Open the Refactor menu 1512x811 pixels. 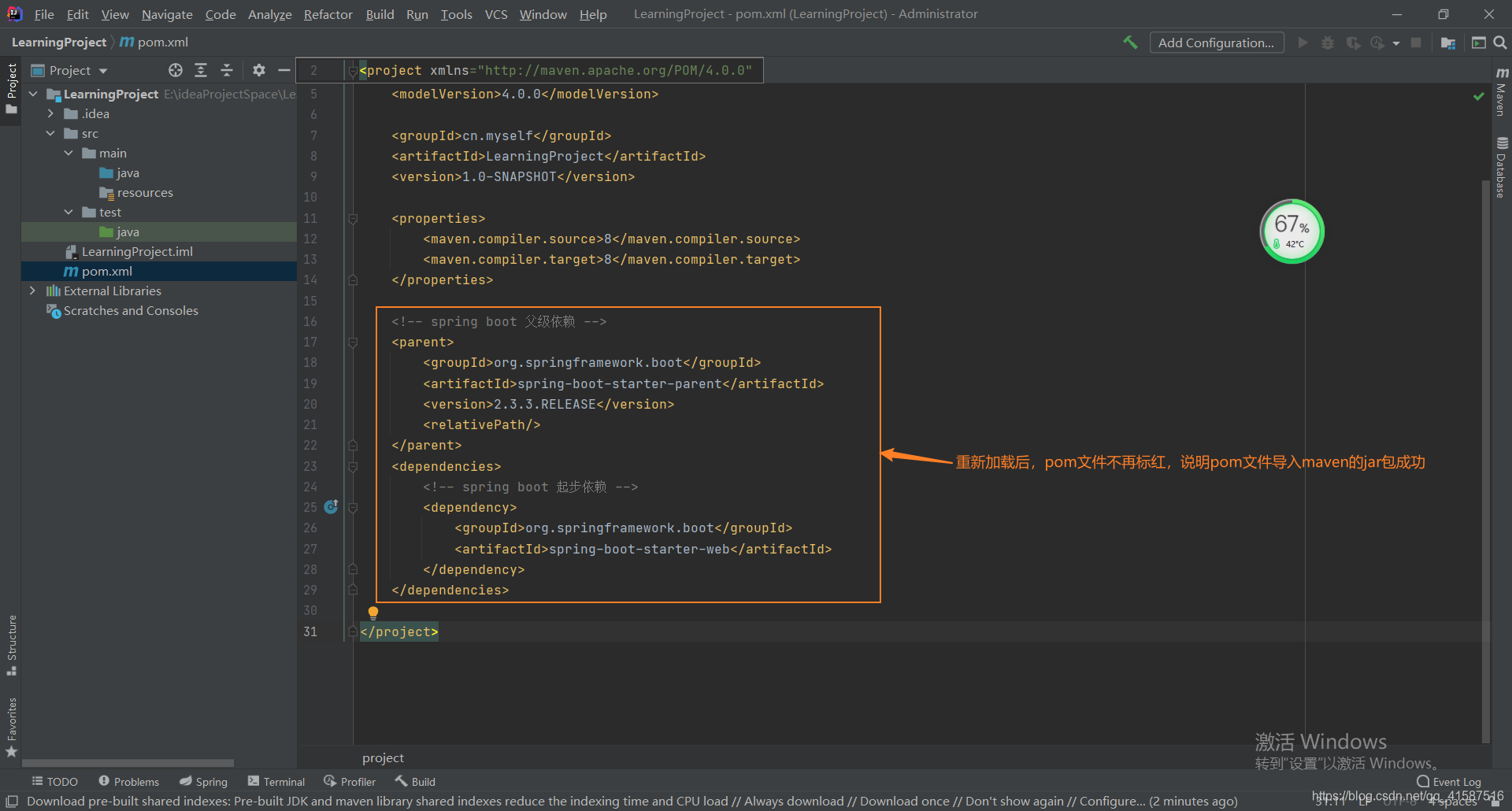328,13
